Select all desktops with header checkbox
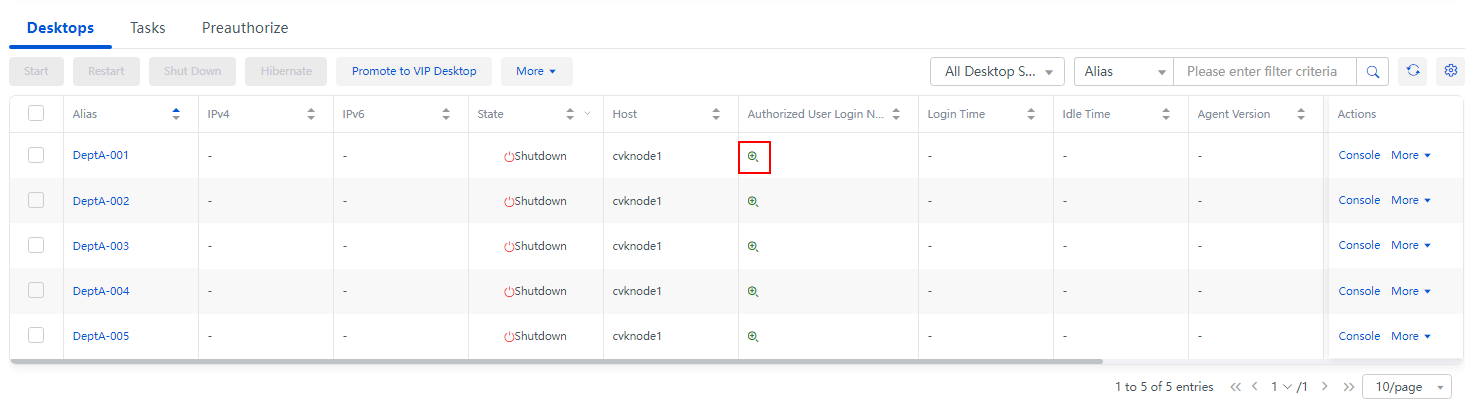 pos(36,114)
